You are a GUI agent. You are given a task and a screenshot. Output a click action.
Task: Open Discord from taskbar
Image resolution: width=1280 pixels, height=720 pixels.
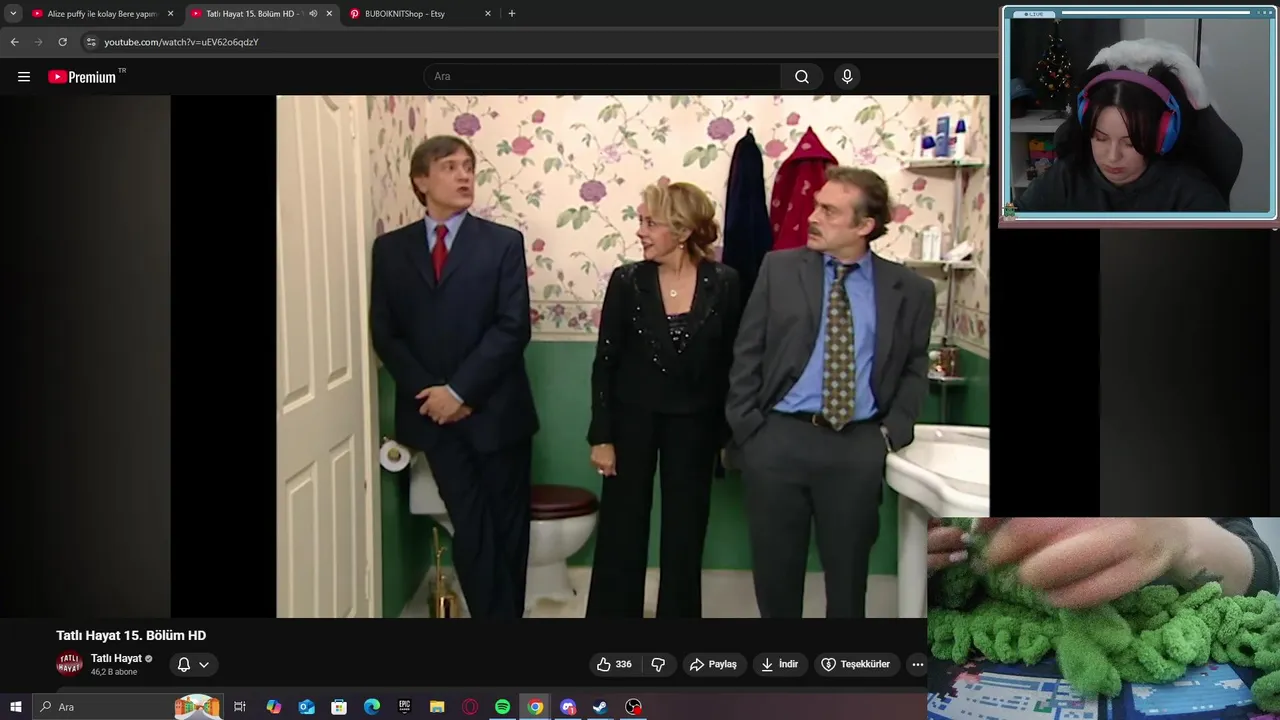(568, 707)
